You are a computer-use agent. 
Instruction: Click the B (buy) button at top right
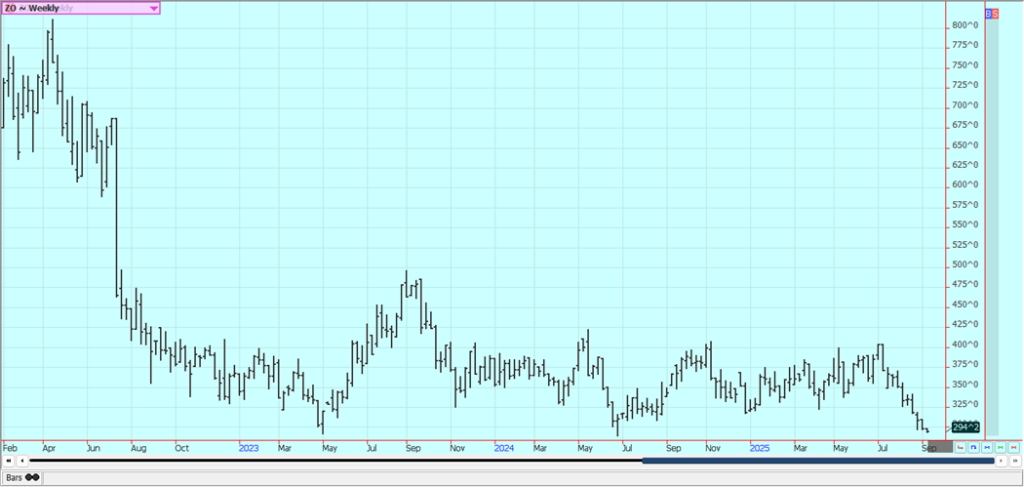click(988, 13)
